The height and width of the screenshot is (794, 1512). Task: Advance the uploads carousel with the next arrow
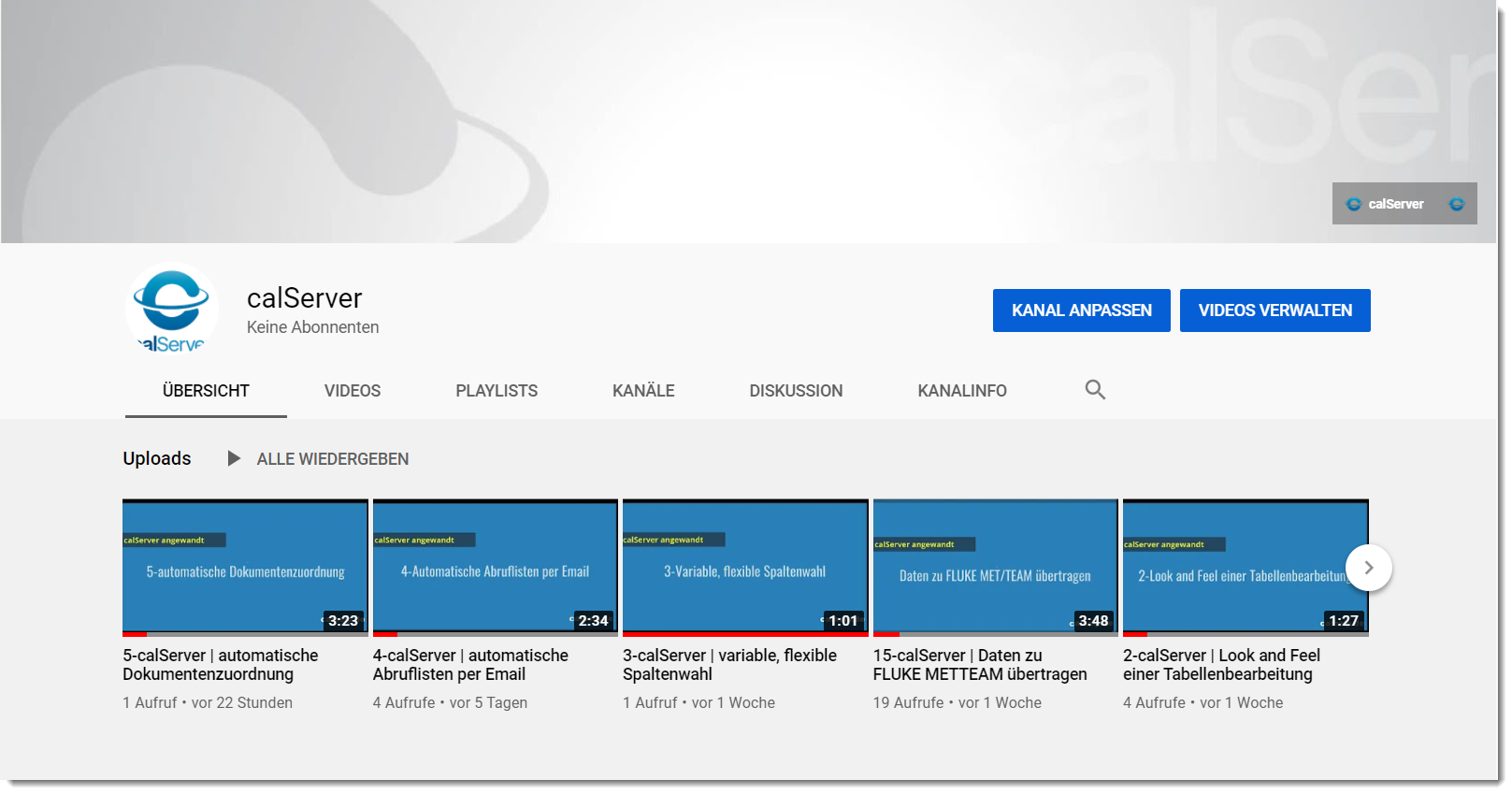click(x=1369, y=568)
